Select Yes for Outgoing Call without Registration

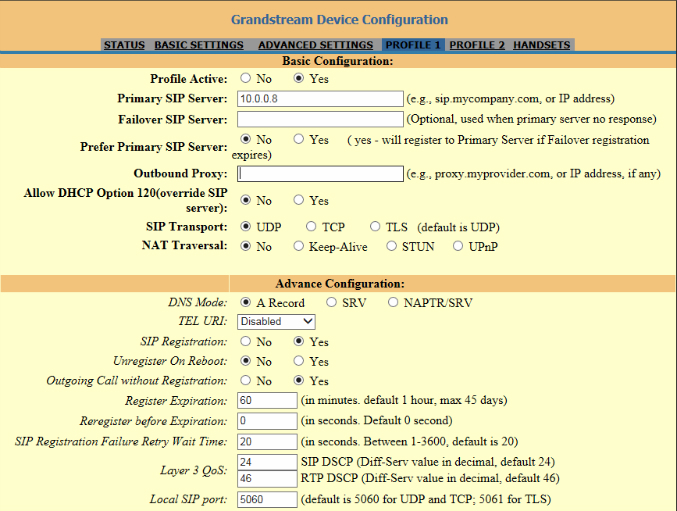tap(298, 380)
